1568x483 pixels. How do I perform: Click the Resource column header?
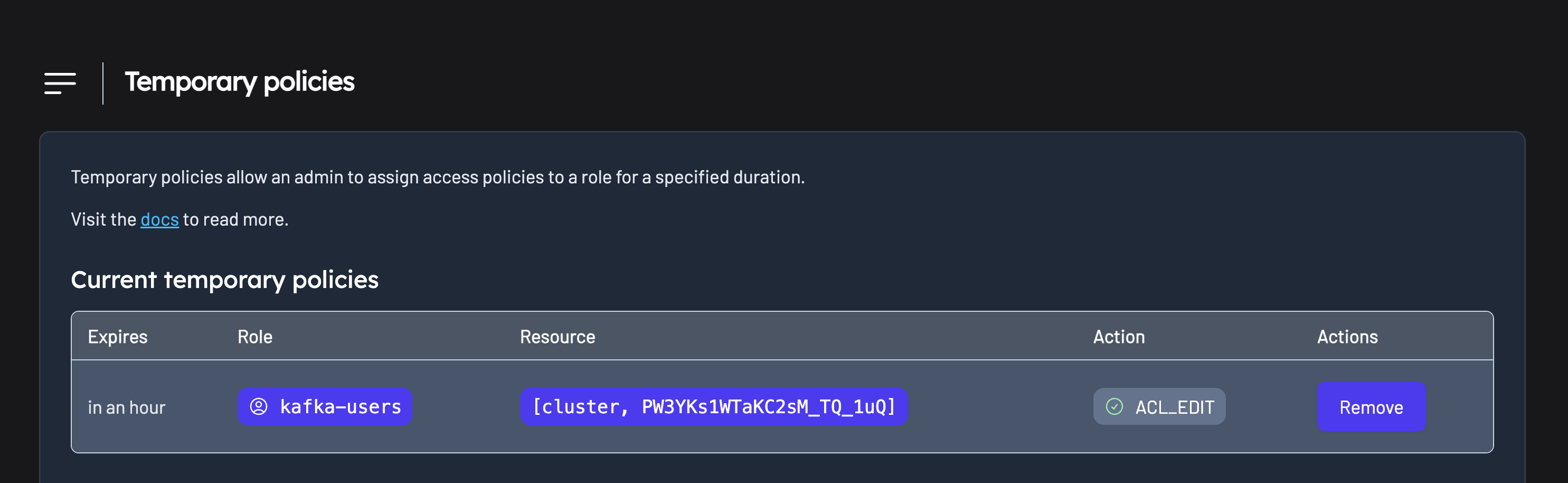point(557,337)
